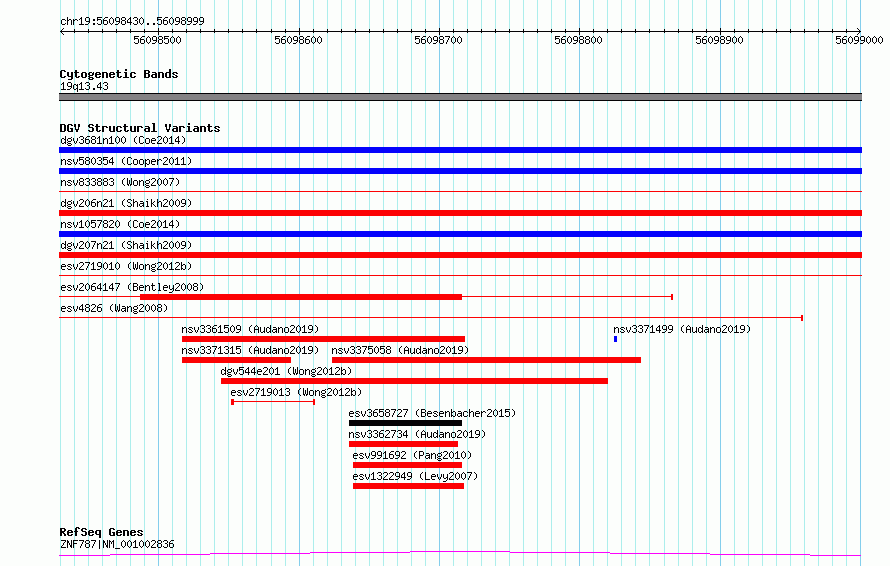Click the blue bar for nsv1057820
The image size is (890, 566).
coord(460,234)
